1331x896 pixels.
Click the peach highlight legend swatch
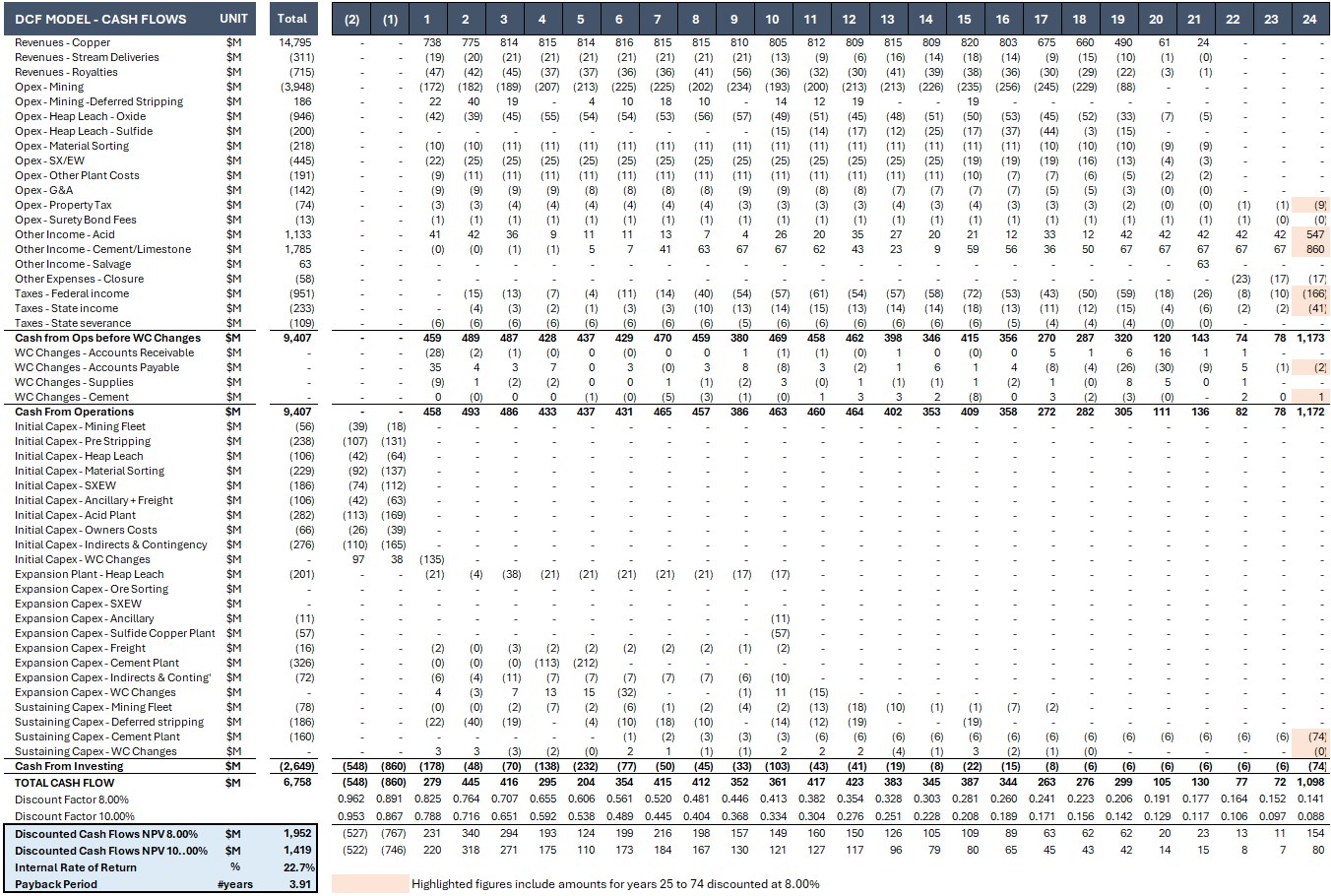(369, 884)
